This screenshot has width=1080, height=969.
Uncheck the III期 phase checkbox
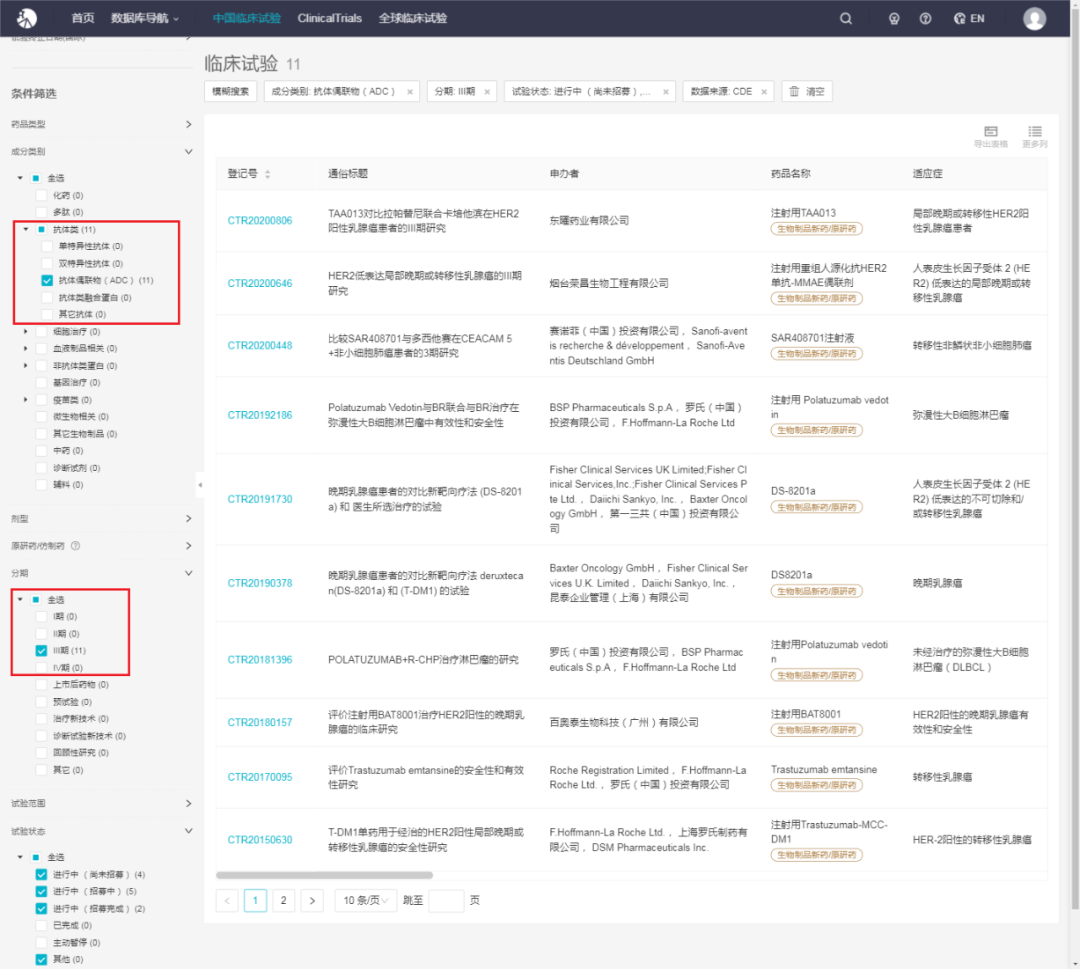(41, 650)
